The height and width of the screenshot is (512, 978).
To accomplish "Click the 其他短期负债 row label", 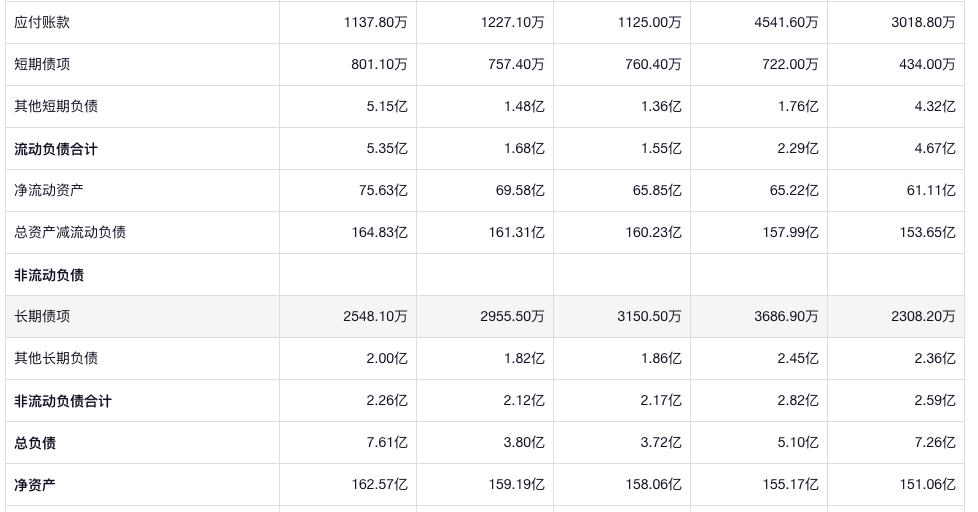I will coord(56,106).
